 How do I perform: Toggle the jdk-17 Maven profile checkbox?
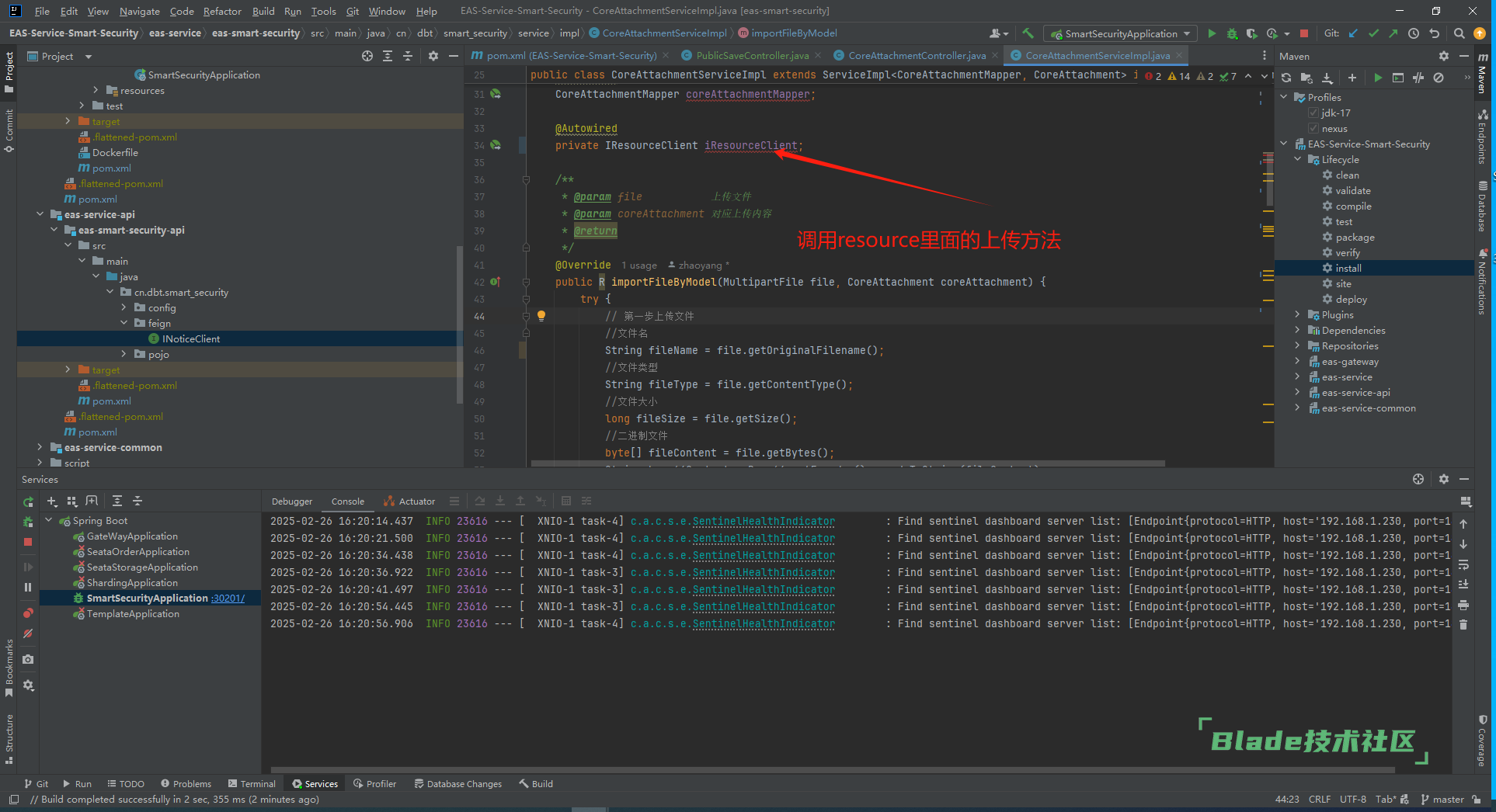tap(1313, 113)
